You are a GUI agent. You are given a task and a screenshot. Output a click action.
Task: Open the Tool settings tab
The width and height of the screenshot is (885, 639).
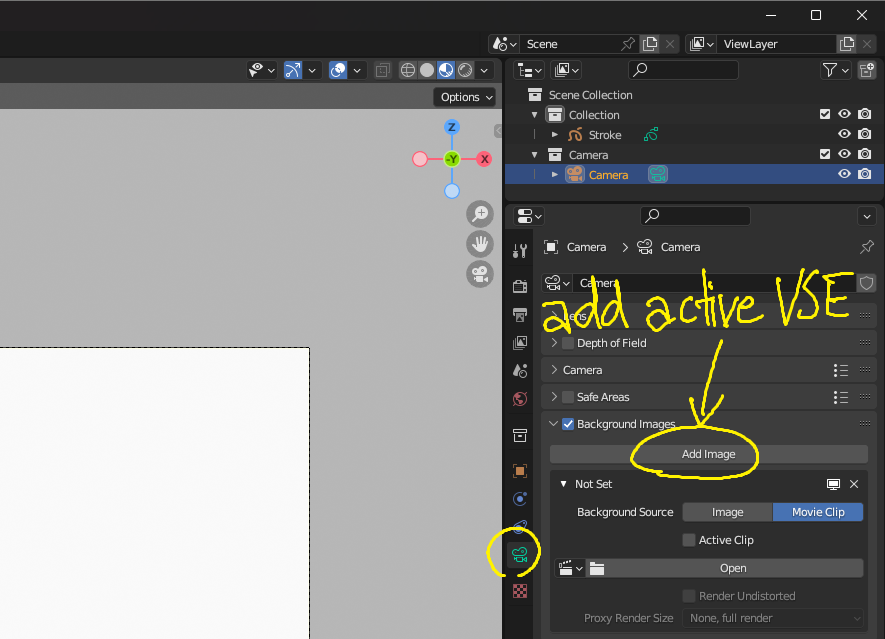[520, 251]
